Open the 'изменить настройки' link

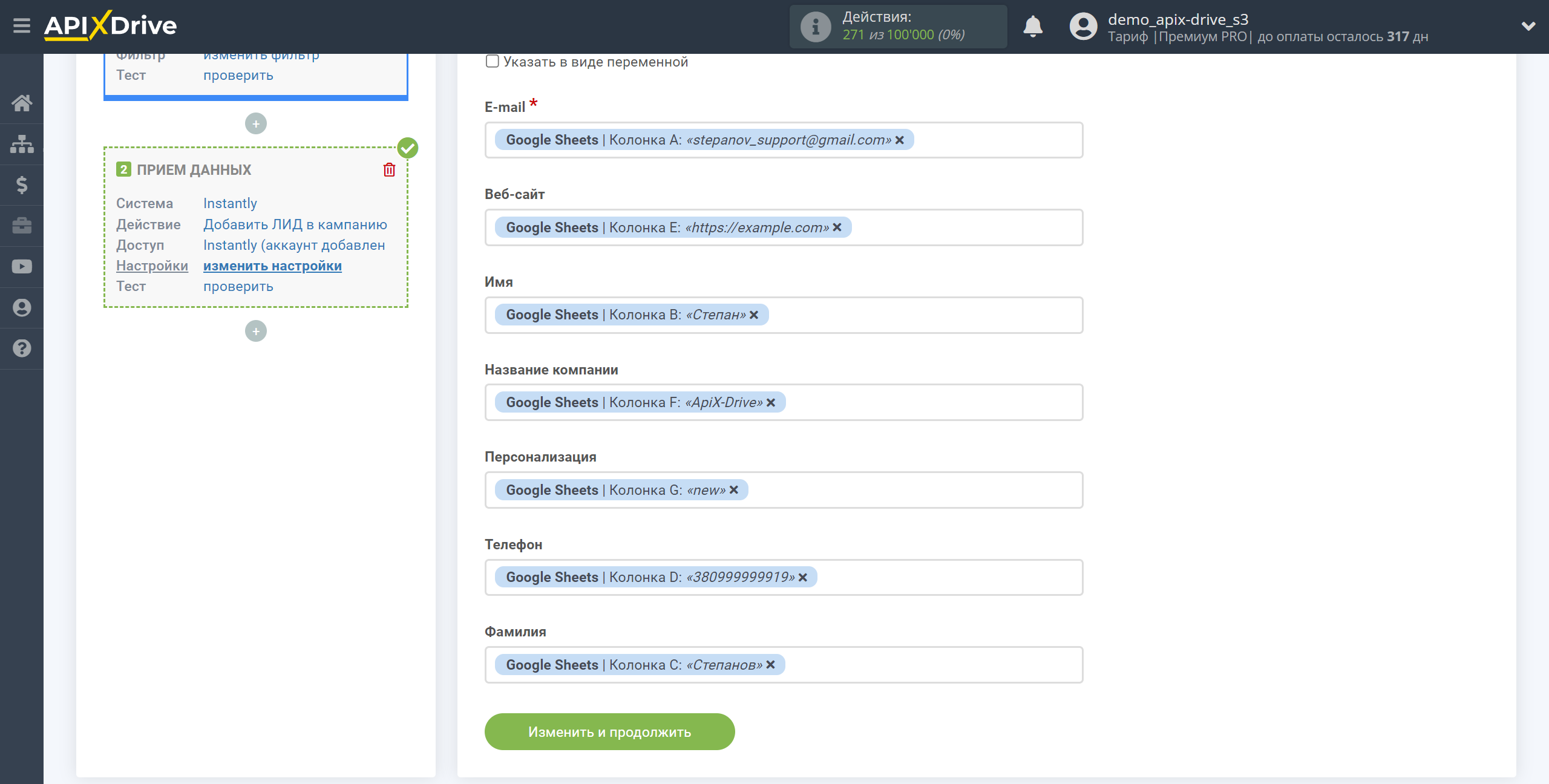[272, 266]
